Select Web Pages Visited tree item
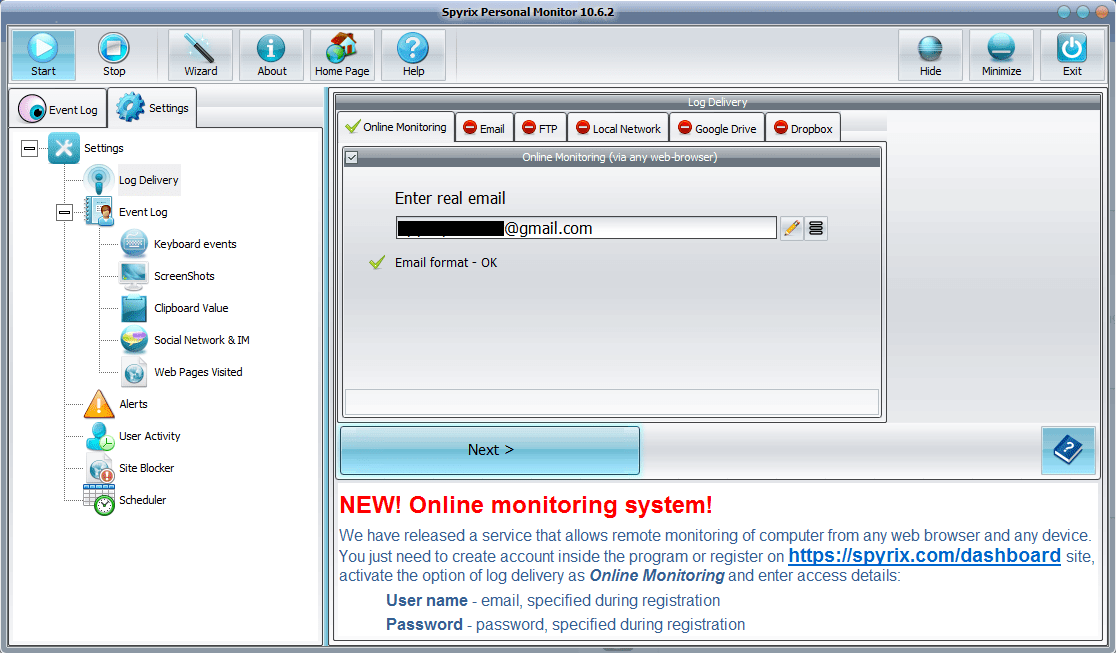 point(198,372)
